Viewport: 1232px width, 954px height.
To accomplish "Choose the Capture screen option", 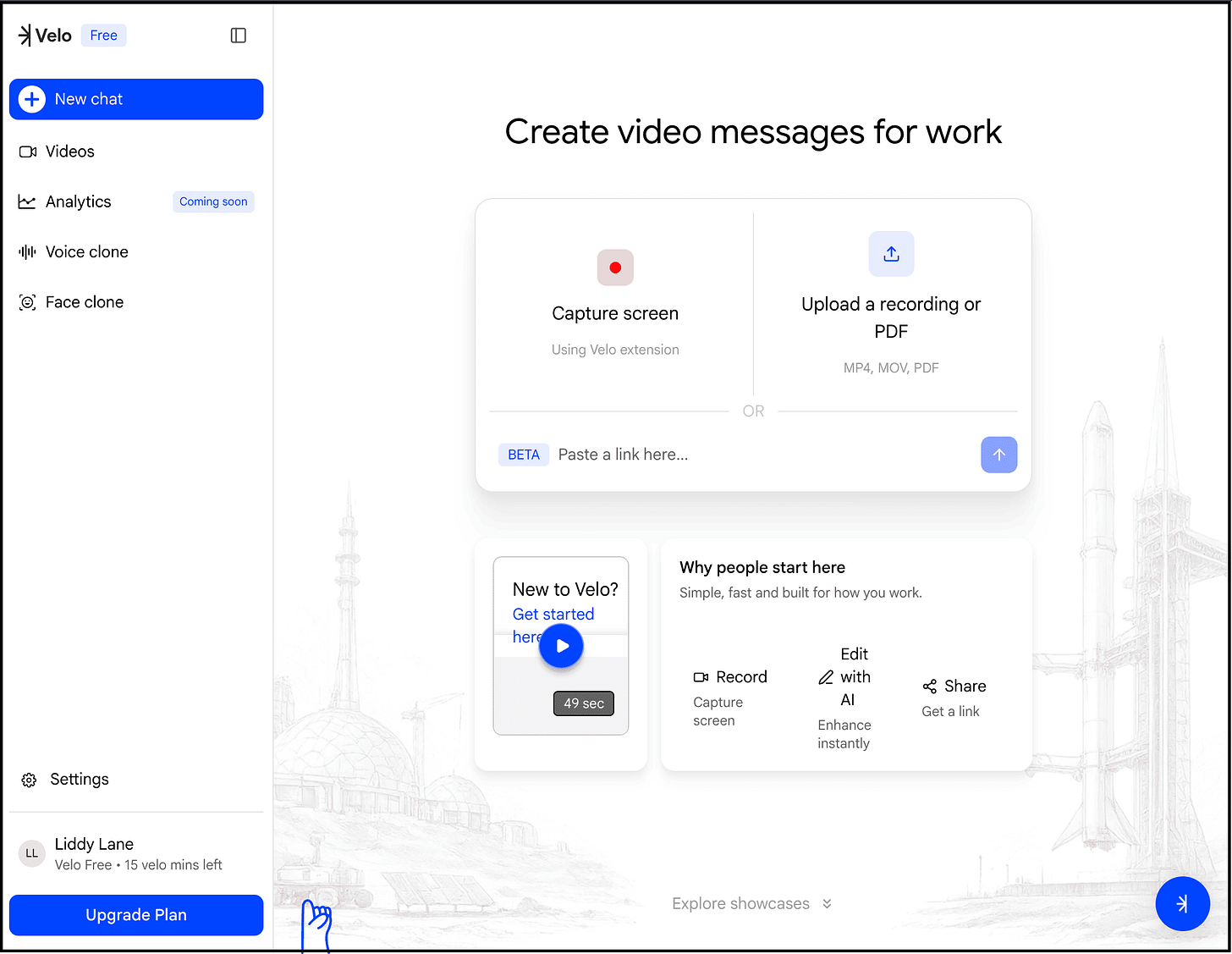I will click(615, 303).
